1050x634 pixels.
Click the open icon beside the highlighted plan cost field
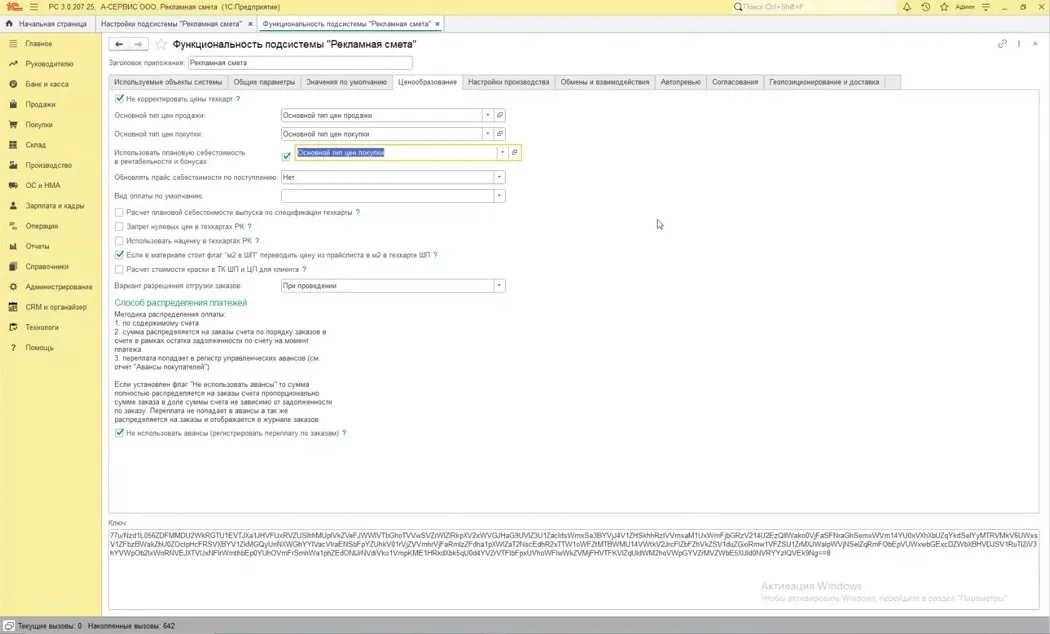(x=514, y=153)
